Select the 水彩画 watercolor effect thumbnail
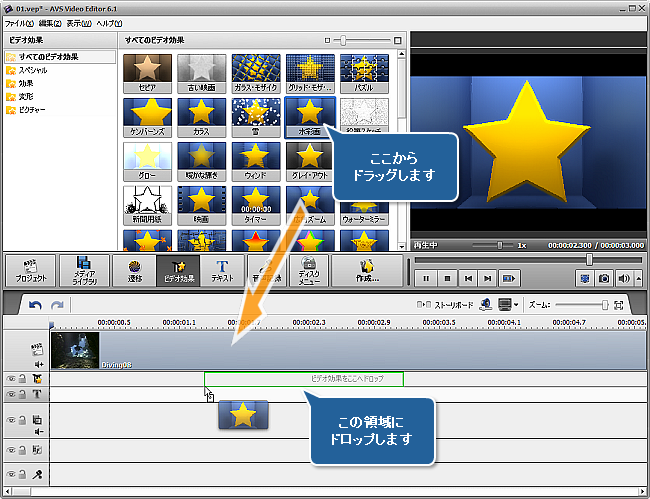Screen dimensions: 650x499 (310, 117)
